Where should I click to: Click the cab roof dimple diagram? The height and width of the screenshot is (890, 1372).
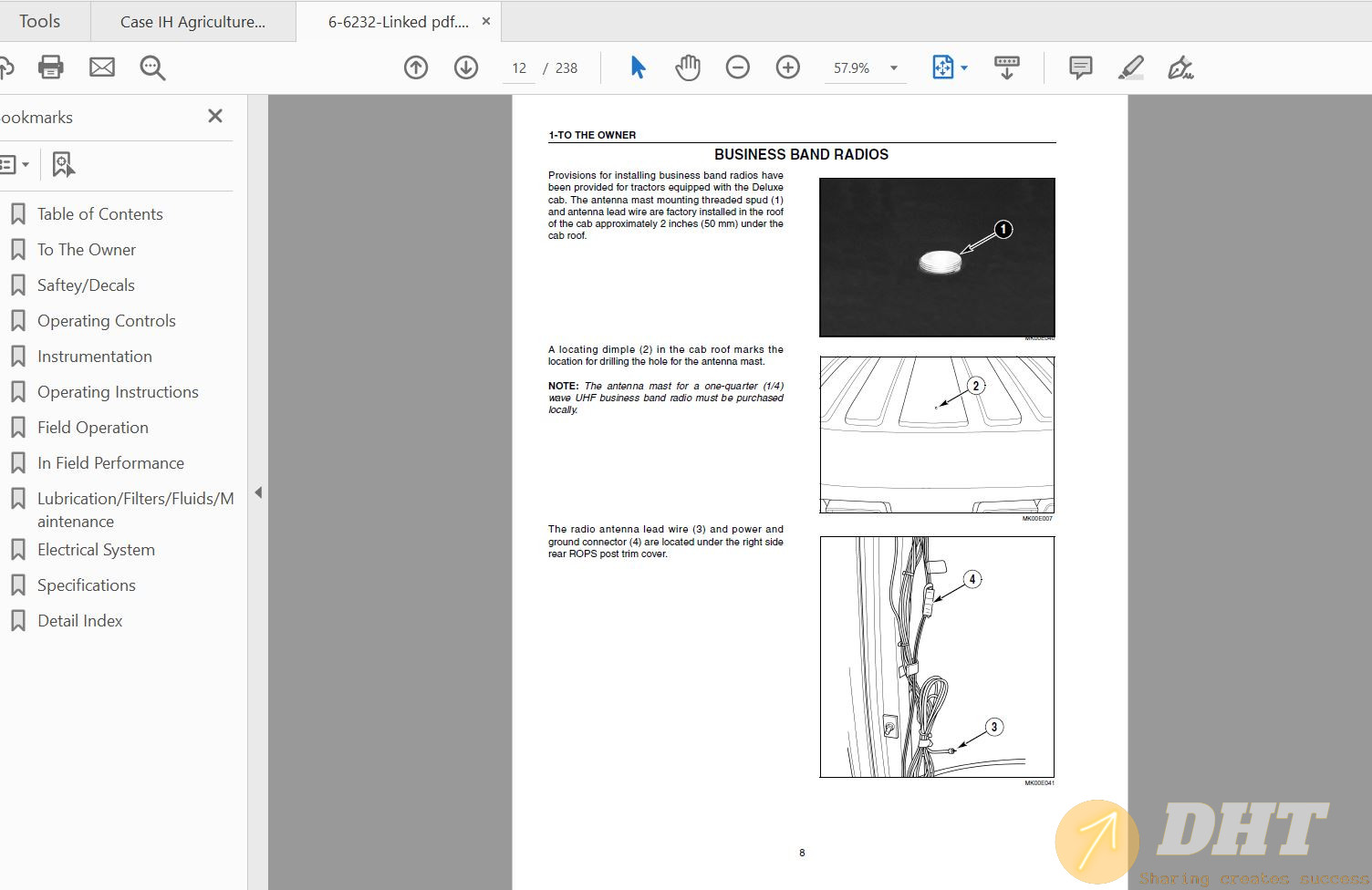tap(937, 435)
